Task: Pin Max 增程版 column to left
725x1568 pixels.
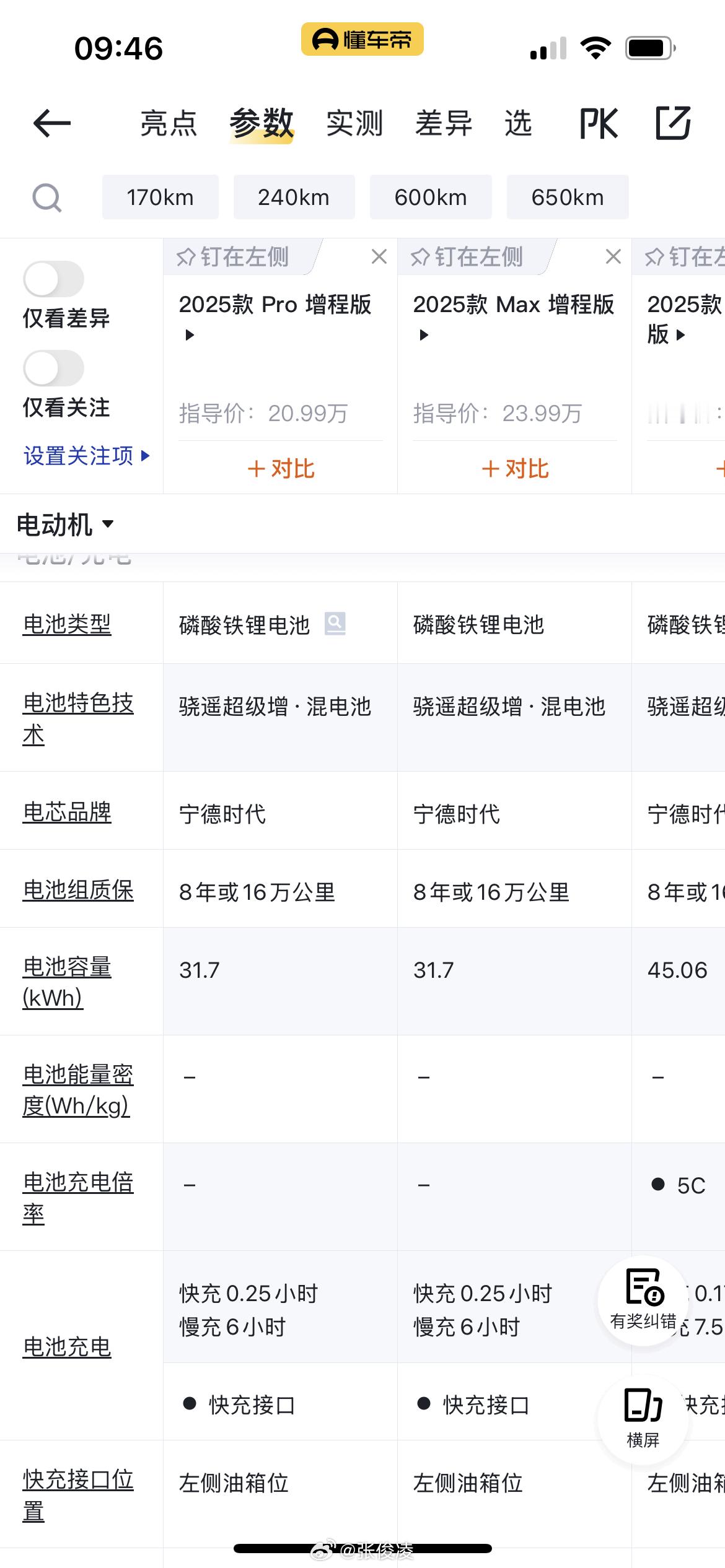Action: point(467,257)
